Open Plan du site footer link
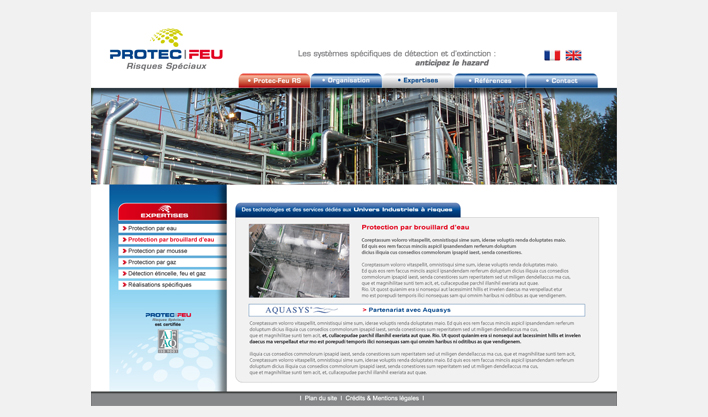 click(321, 398)
